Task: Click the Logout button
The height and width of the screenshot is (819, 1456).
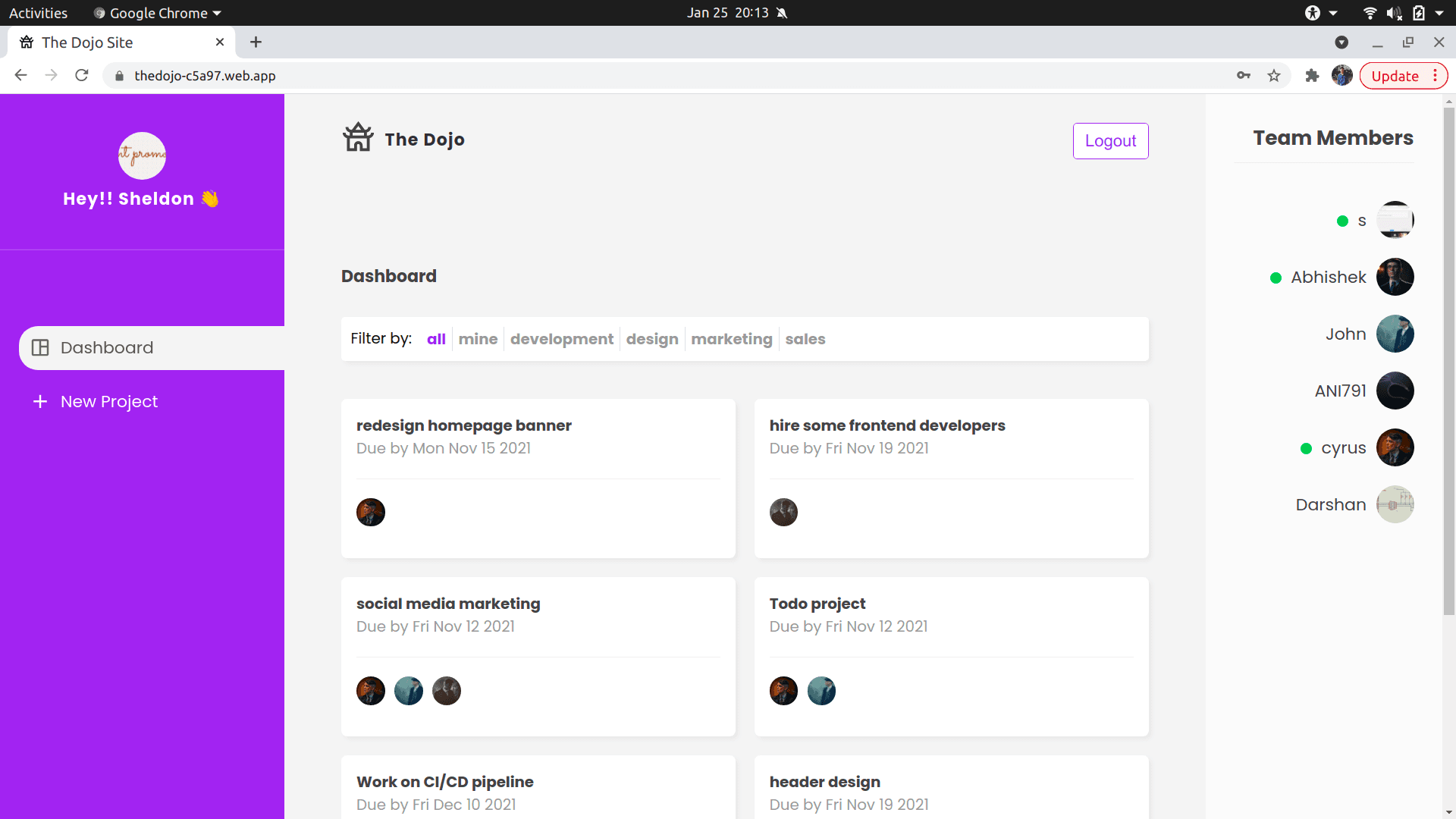Action: 1109,140
